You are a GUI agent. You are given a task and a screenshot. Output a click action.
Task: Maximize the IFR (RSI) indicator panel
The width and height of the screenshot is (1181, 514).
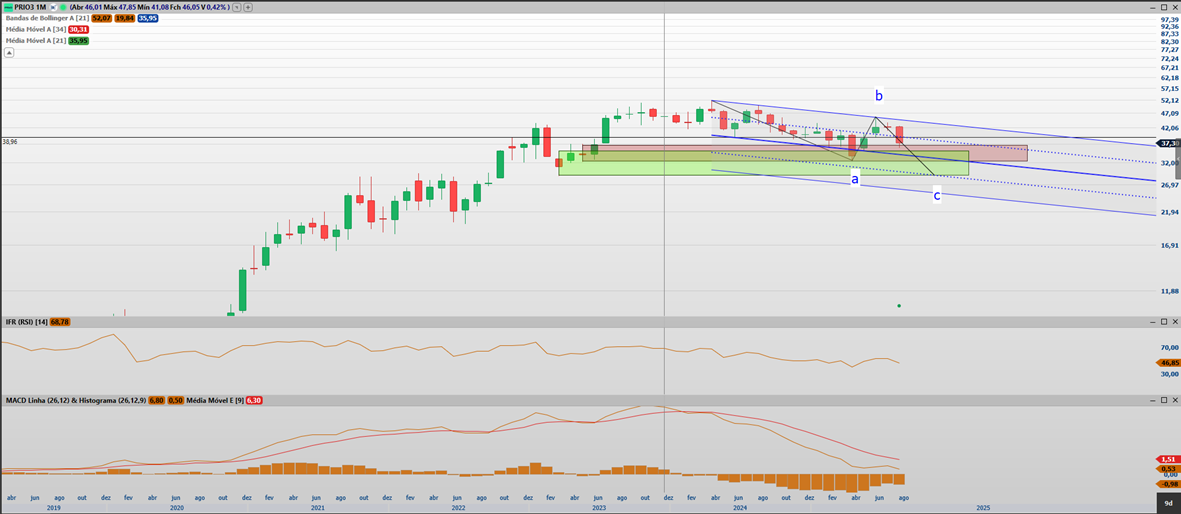point(1164,322)
